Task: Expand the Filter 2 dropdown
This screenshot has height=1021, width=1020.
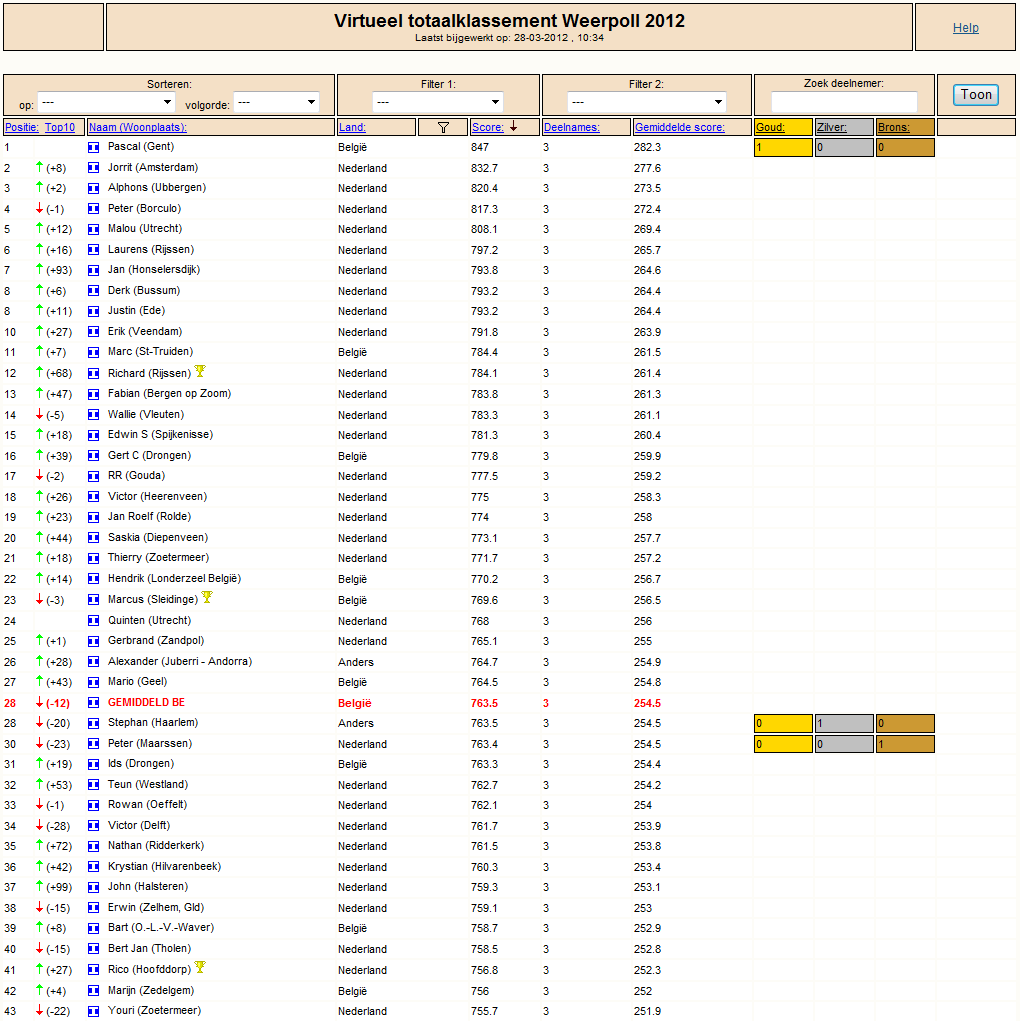Action: 646,102
